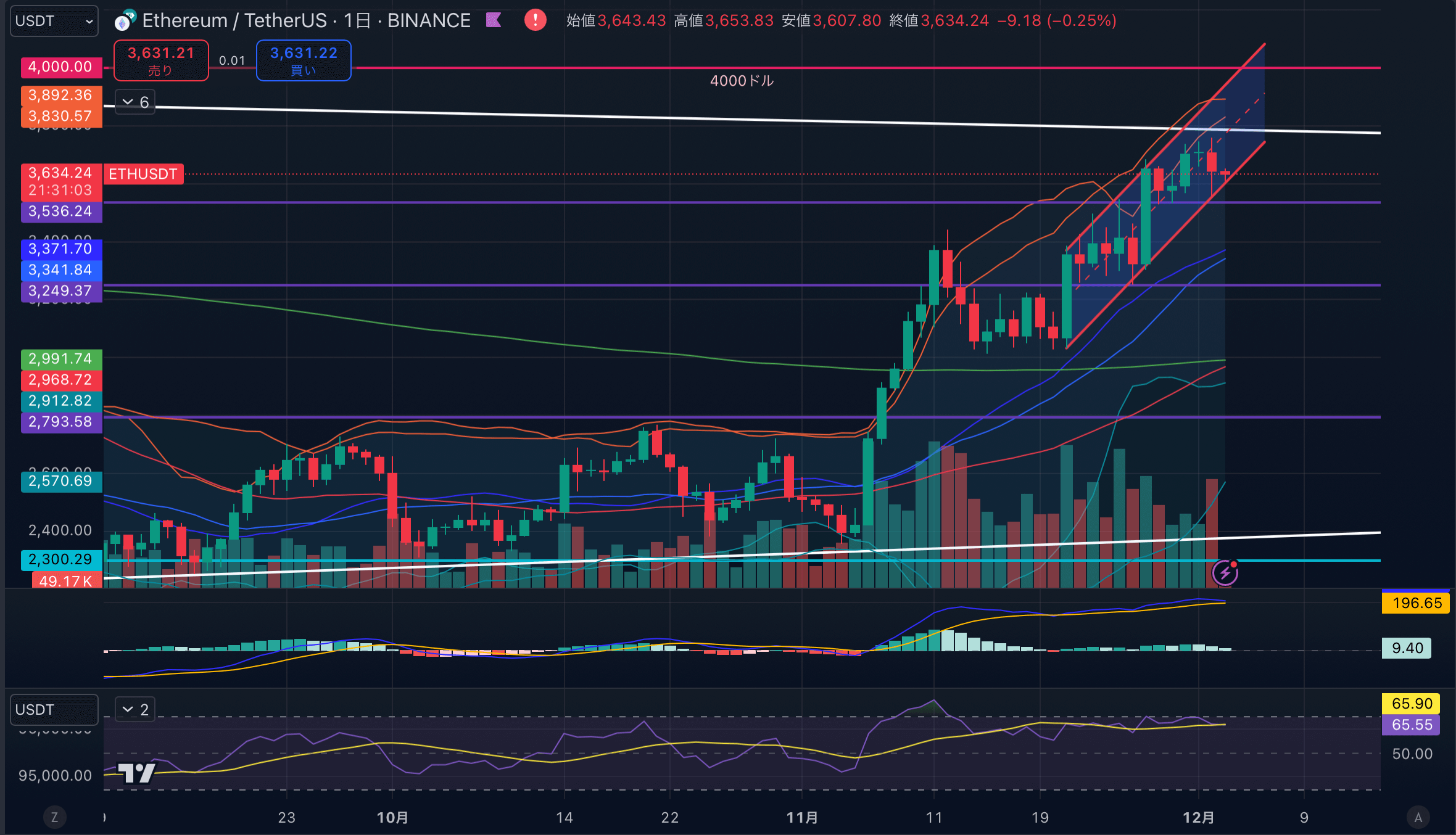Click the 2,570.69 teal price label
Viewport: 1456px width, 835px height.
point(62,481)
